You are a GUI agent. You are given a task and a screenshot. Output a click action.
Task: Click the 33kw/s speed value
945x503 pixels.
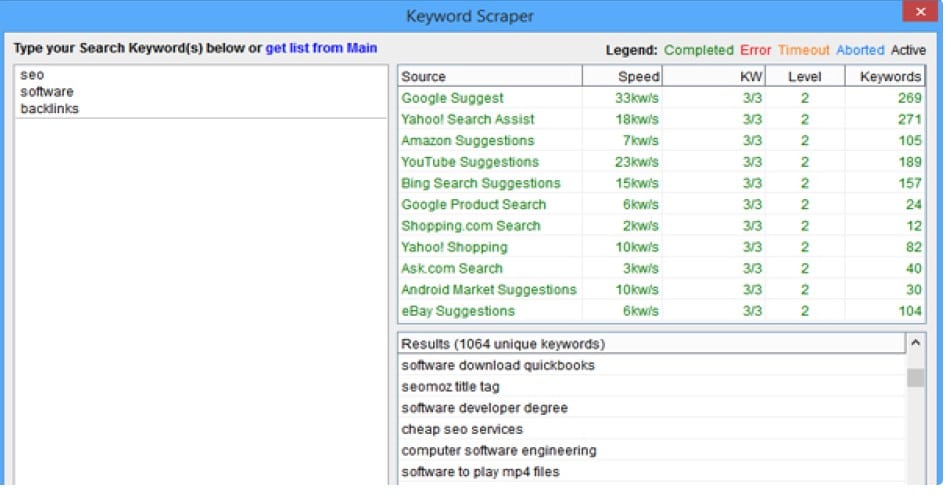tap(636, 98)
